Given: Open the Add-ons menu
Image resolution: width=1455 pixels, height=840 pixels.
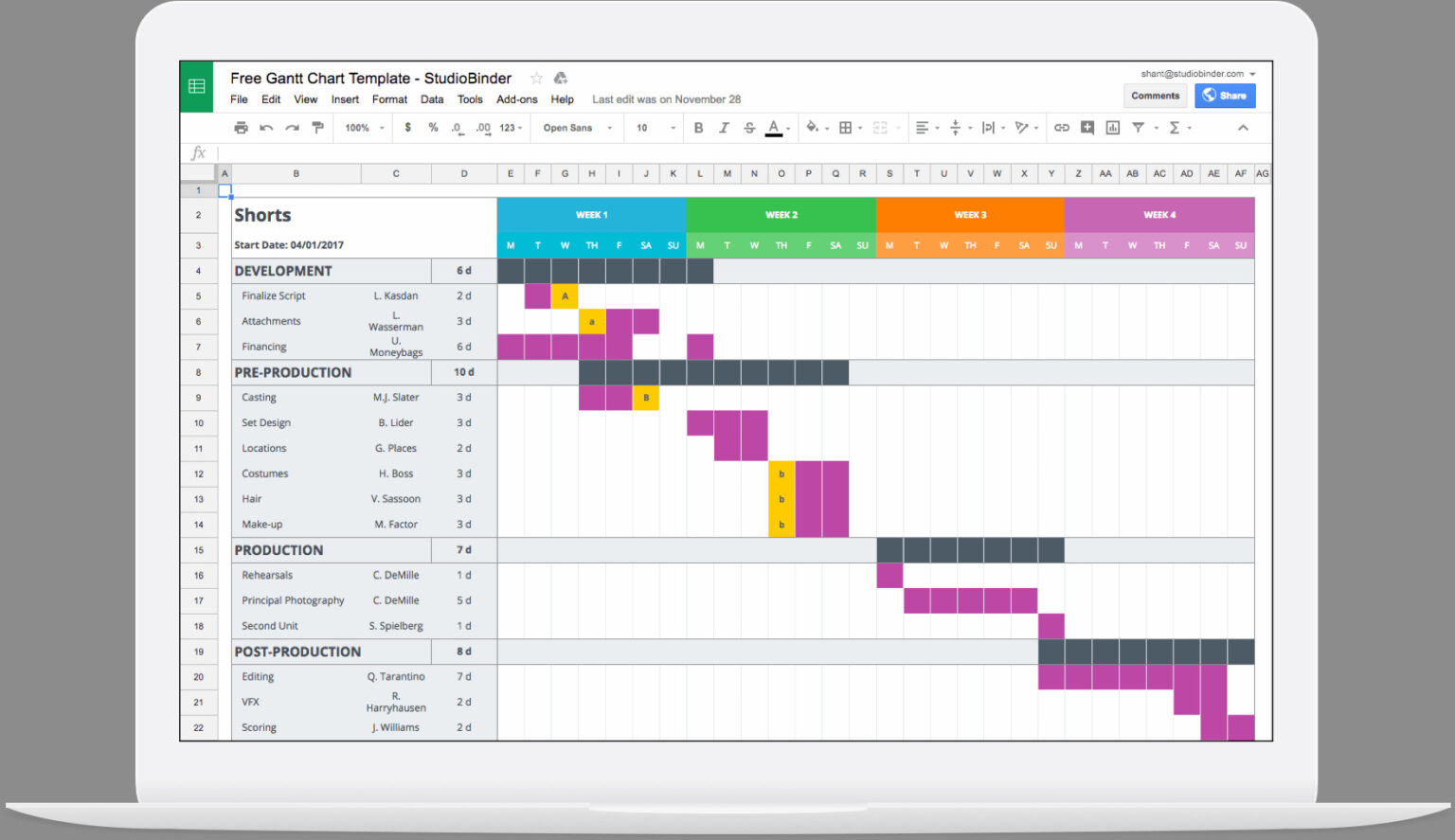Looking at the screenshot, I should (x=516, y=99).
